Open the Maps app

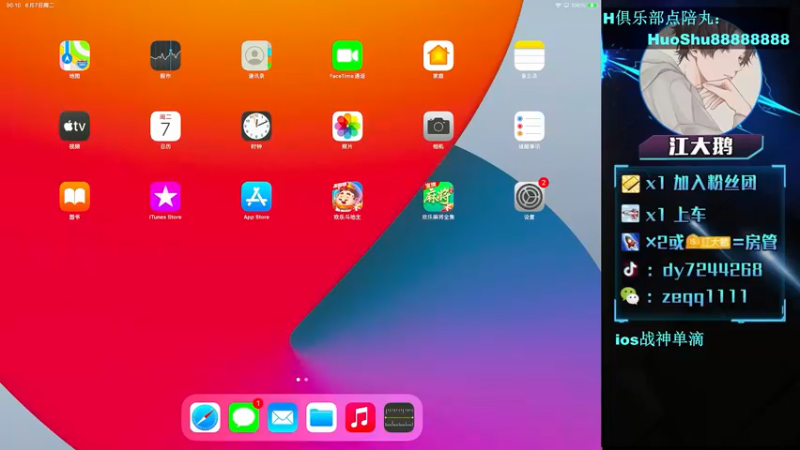click(x=74, y=56)
